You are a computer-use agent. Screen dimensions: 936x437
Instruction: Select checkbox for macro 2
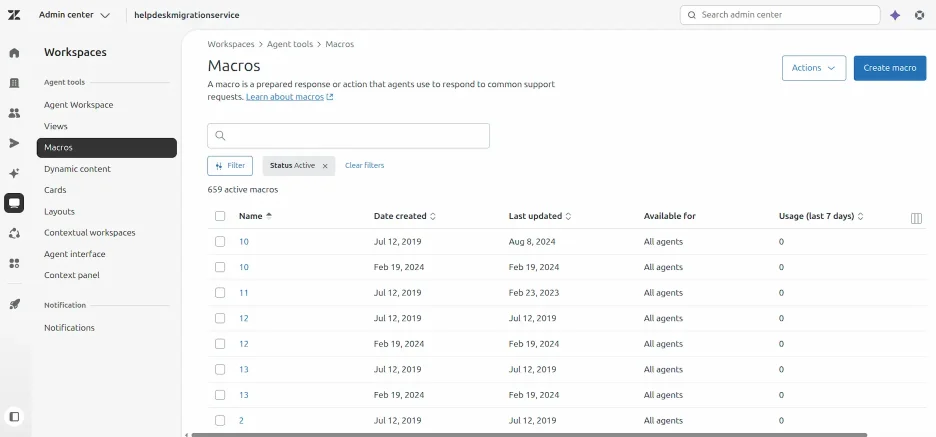tap(220, 420)
